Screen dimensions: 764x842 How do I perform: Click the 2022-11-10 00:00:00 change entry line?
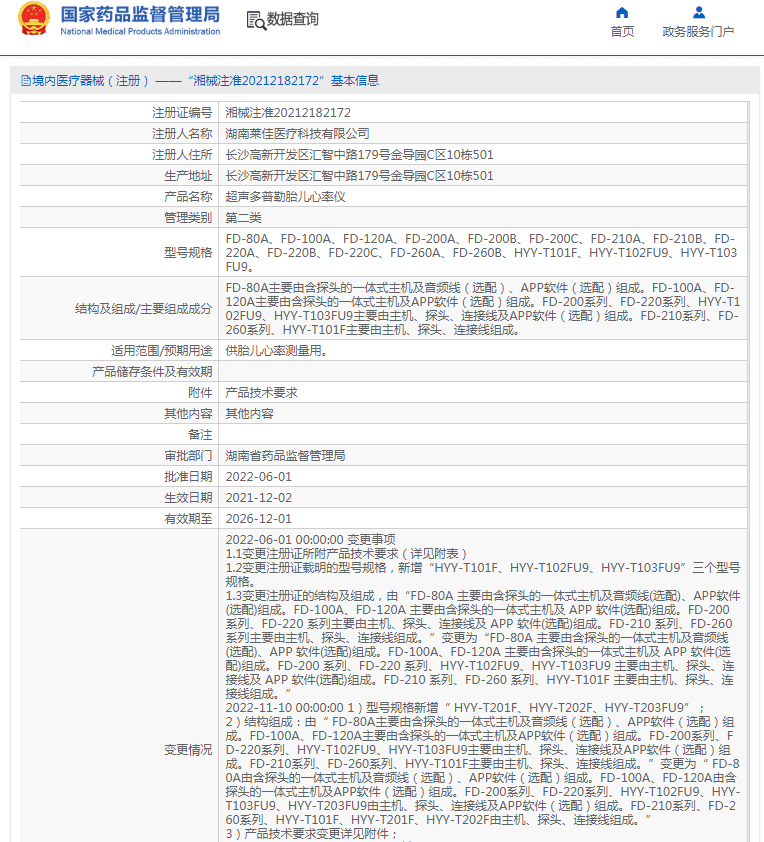(x=464, y=708)
